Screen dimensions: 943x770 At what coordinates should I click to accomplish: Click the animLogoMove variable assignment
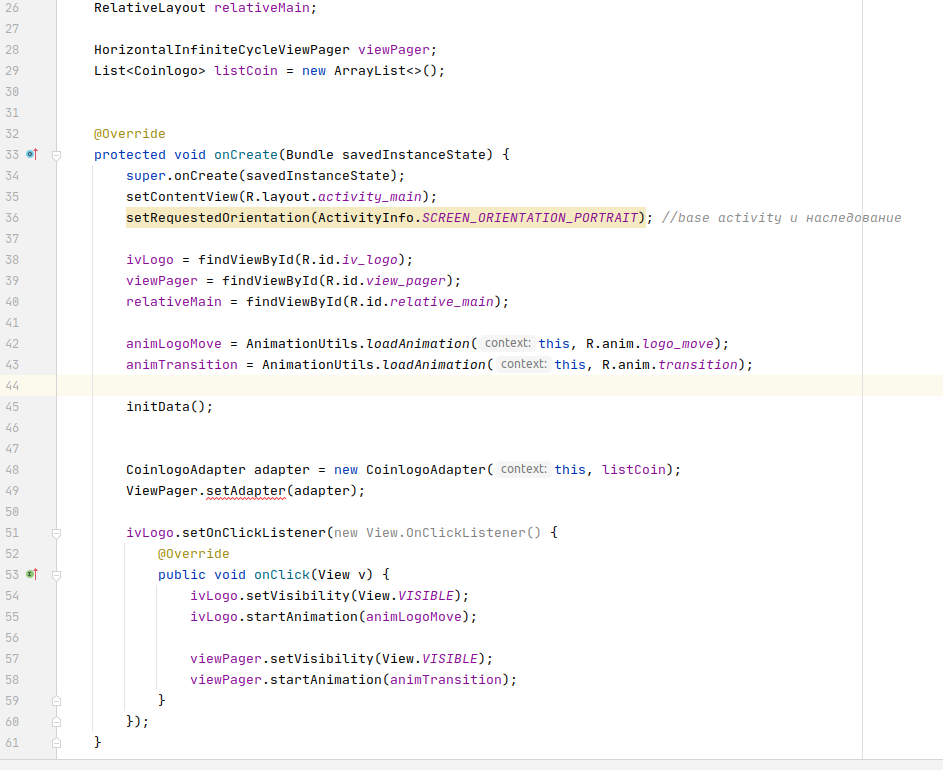point(173,343)
